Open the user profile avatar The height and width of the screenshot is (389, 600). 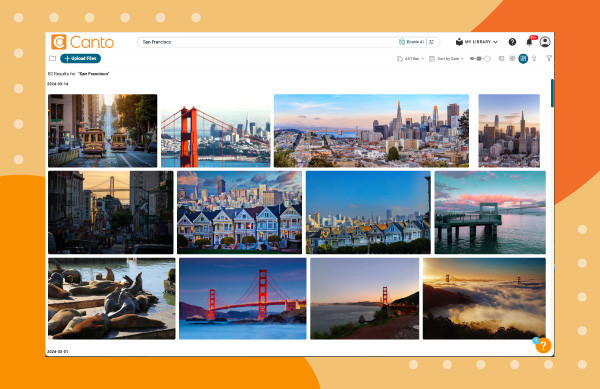pyautogui.click(x=545, y=41)
